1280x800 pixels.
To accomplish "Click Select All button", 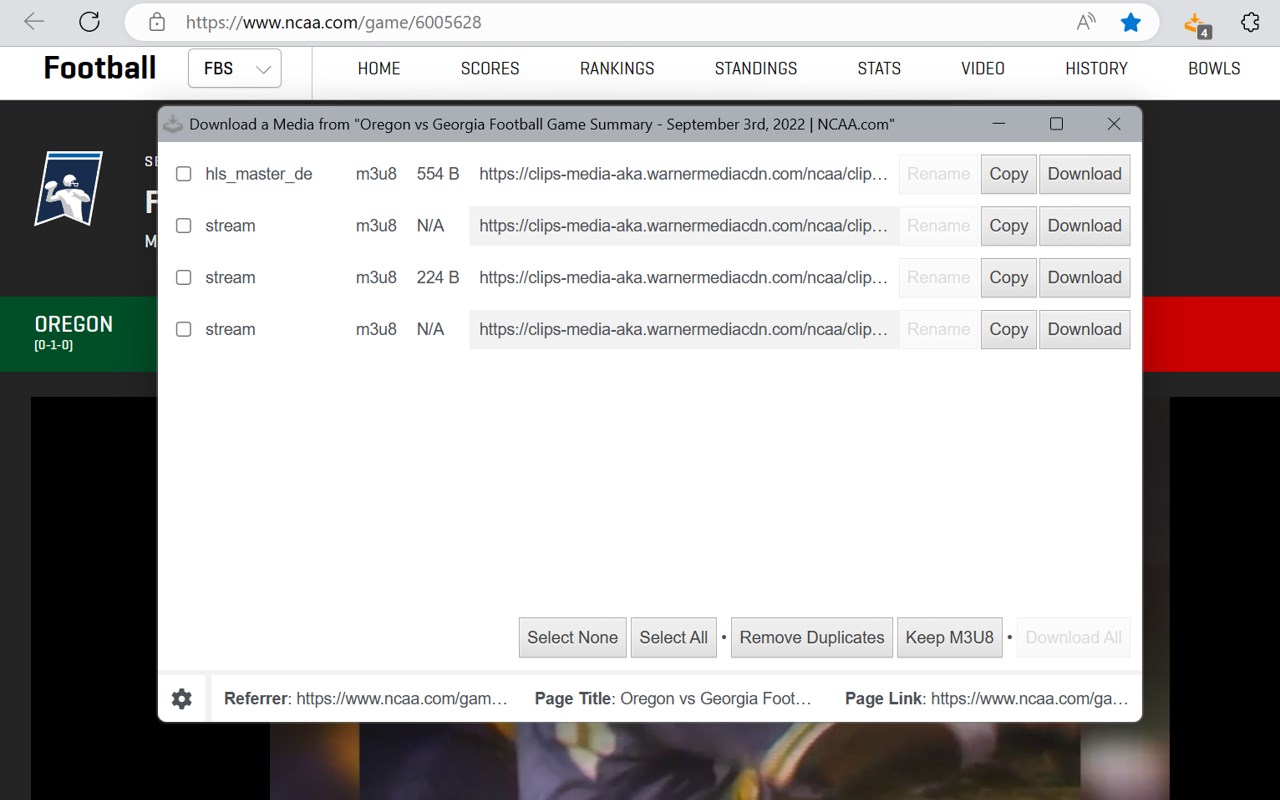I will coord(674,638).
